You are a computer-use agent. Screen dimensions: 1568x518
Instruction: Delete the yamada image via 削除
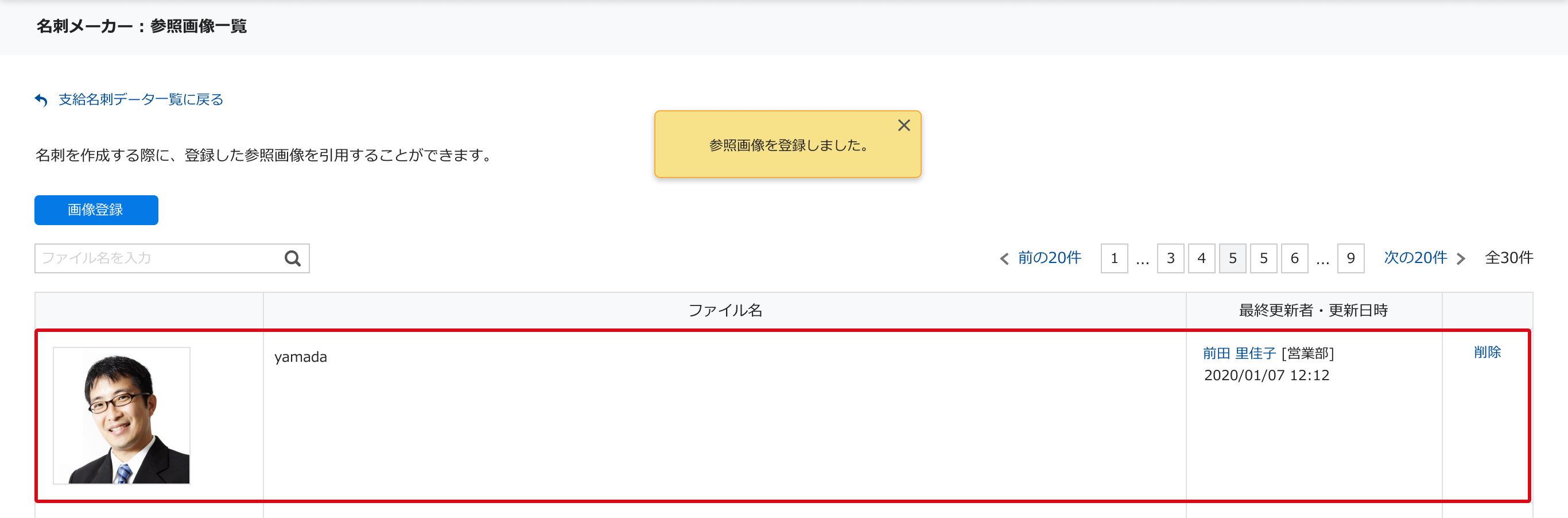coord(1487,352)
